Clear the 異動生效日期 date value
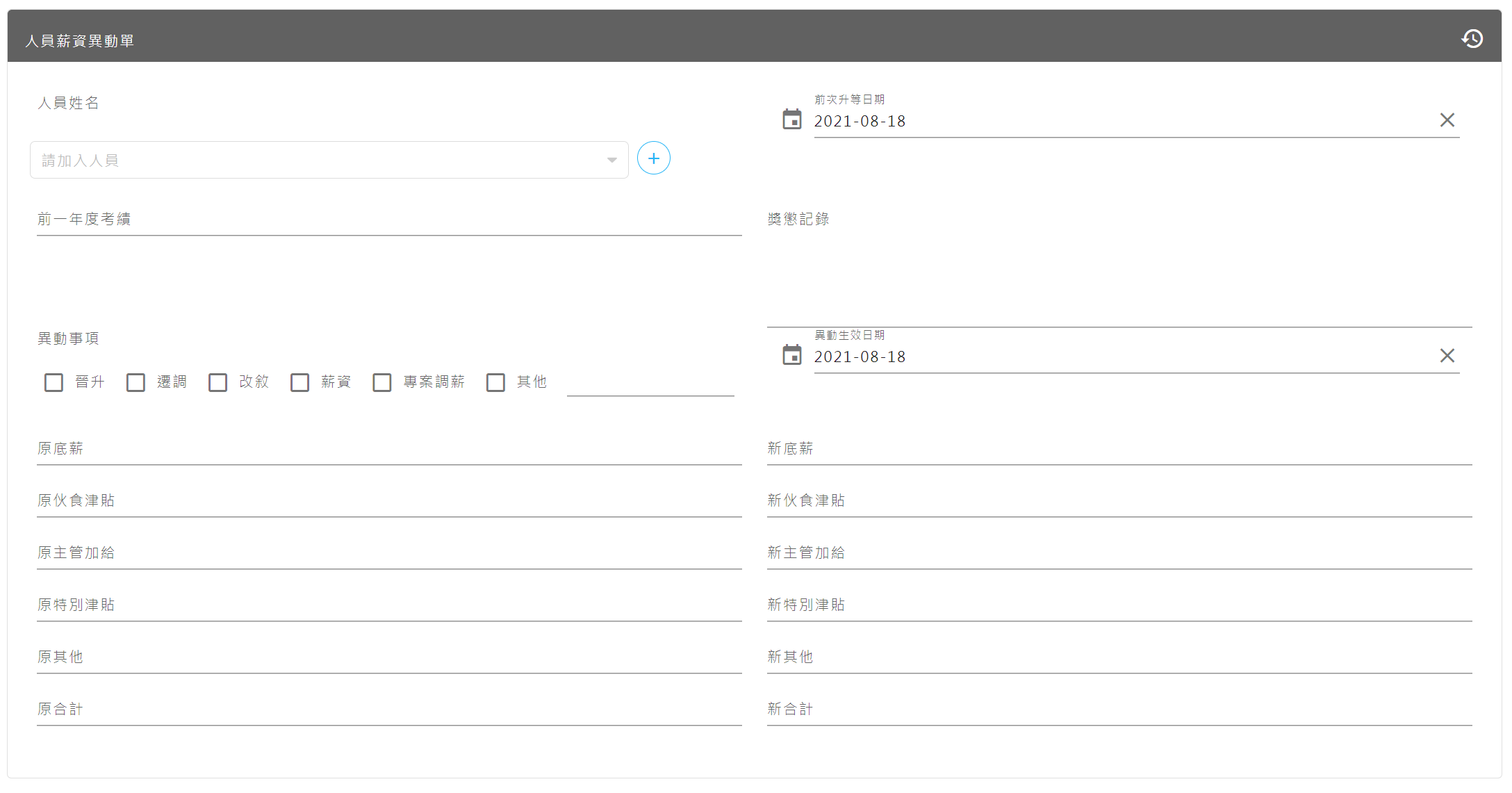Viewport: 1512px width, 793px height. pyautogui.click(x=1447, y=356)
